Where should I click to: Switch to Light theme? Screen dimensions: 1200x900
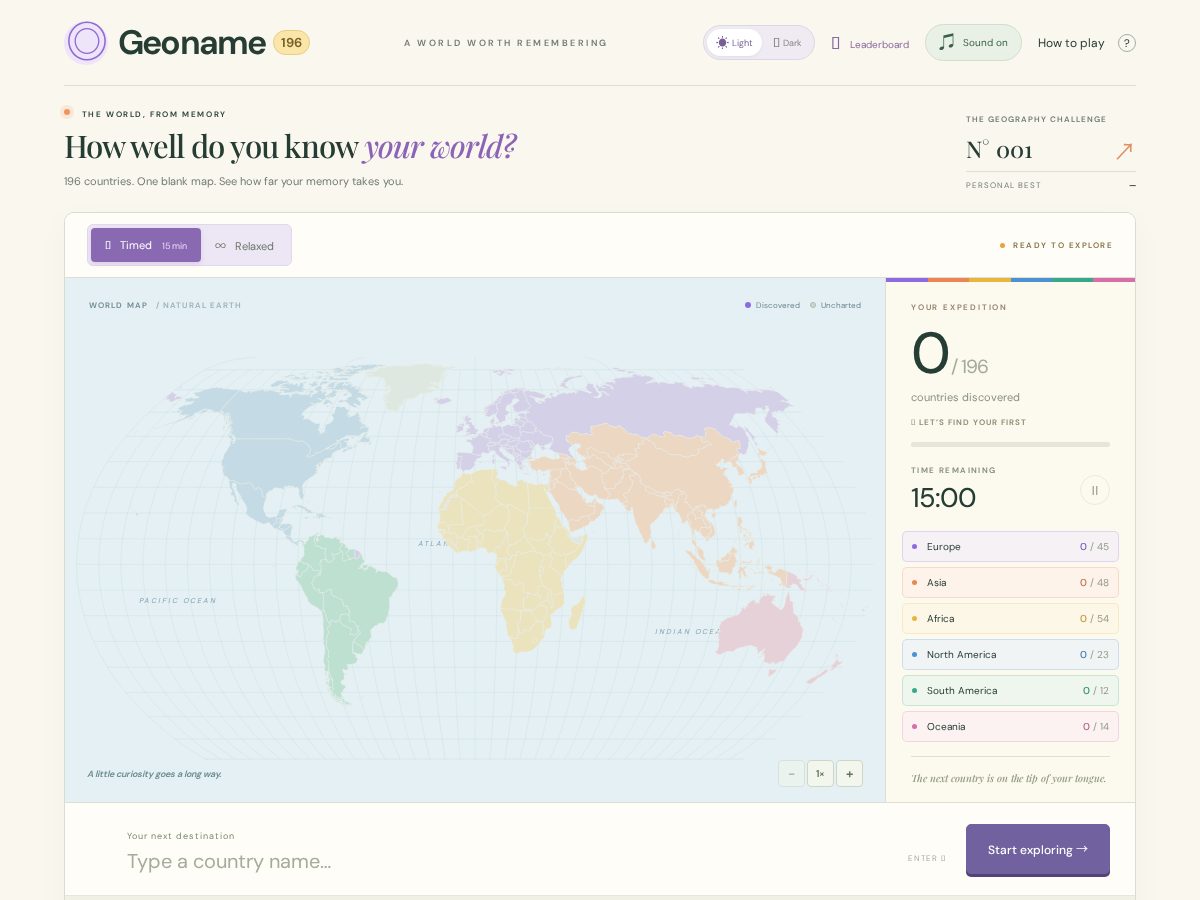(x=734, y=43)
